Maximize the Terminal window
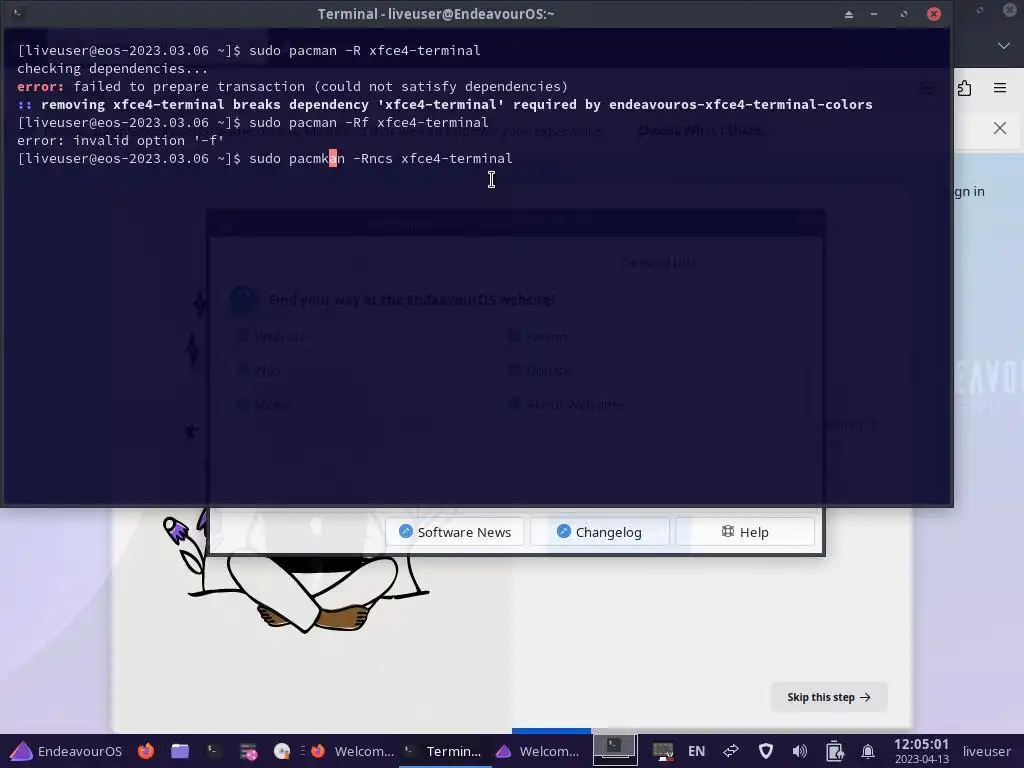This screenshot has height=768, width=1024. pos(904,14)
